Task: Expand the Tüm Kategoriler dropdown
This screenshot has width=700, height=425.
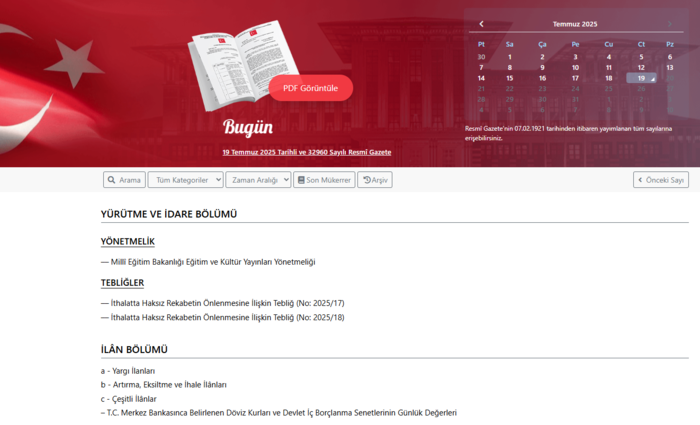Action: [x=186, y=180]
